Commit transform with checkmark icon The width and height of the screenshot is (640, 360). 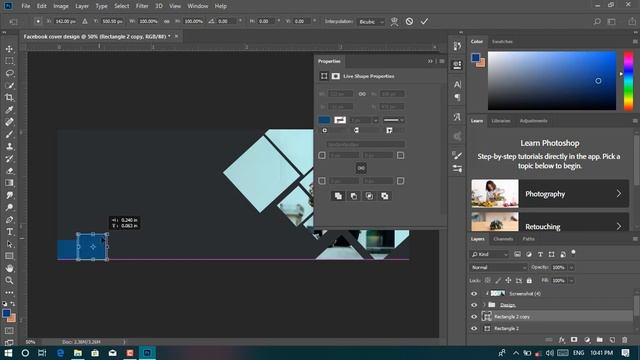pyautogui.click(x=424, y=21)
